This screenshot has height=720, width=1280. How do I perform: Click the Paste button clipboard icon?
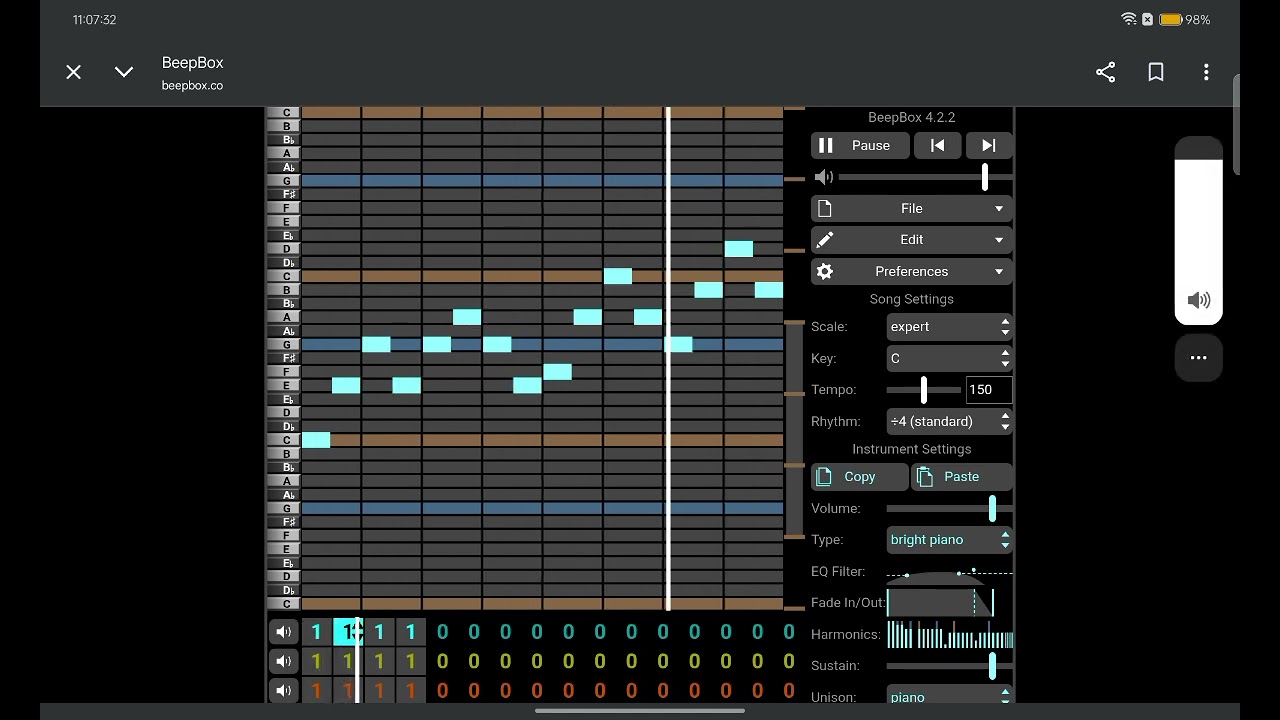point(925,477)
